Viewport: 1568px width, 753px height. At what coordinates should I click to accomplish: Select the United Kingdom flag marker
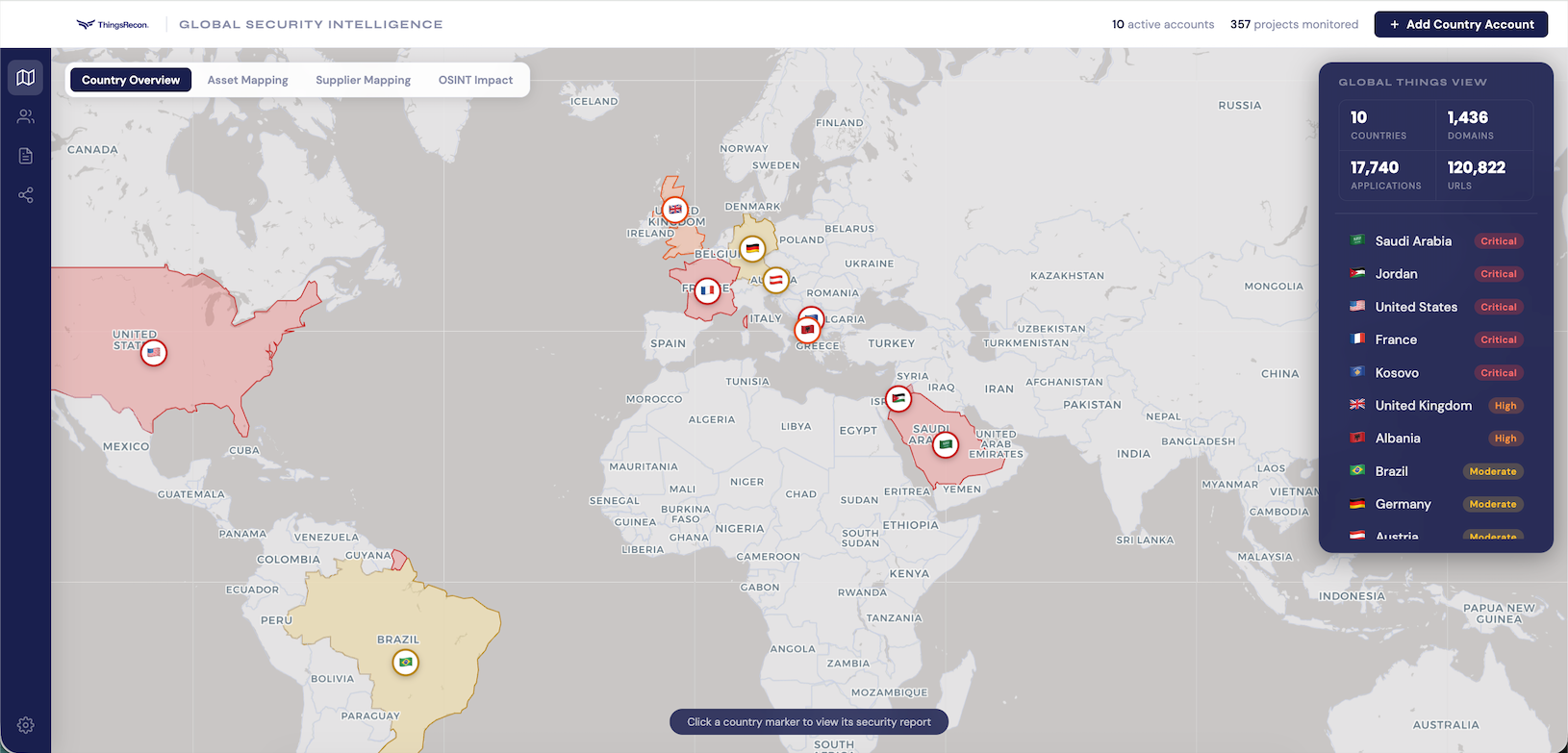[x=675, y=210]
